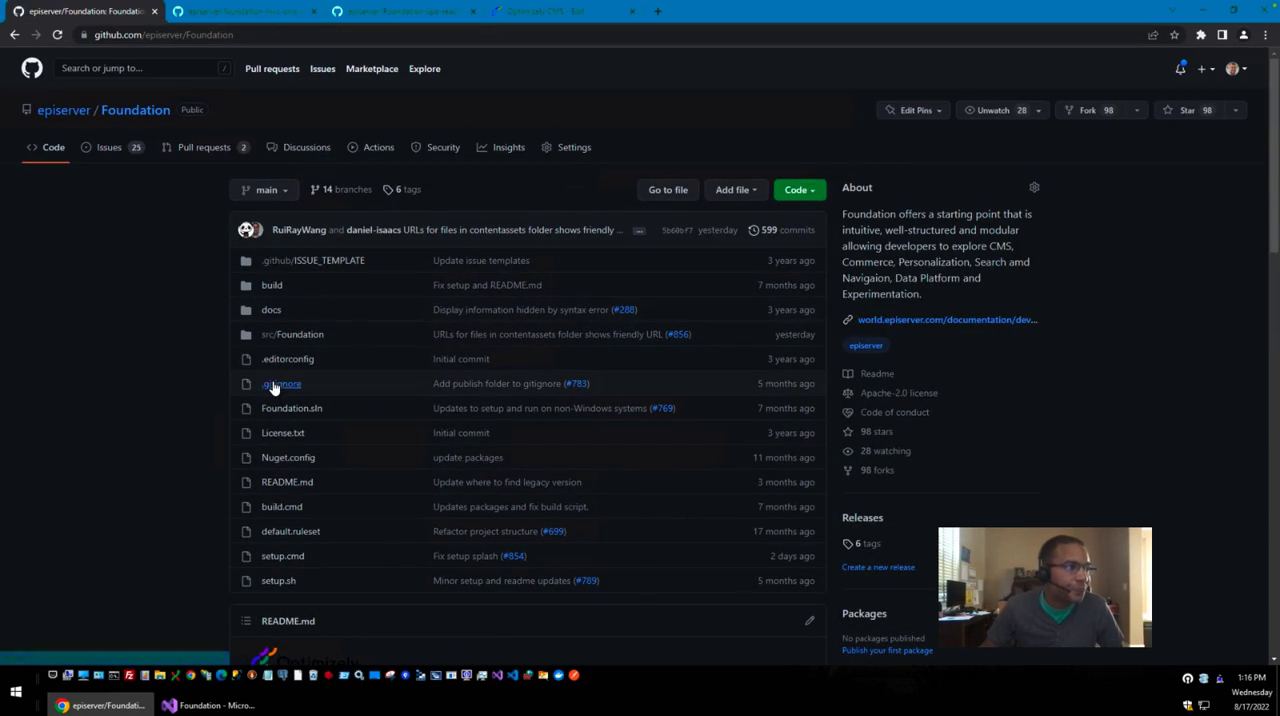This screenshot has height=716, width=1280.
Task: Switch to repository Pull requests tab
Action: [x=204, y=147]
